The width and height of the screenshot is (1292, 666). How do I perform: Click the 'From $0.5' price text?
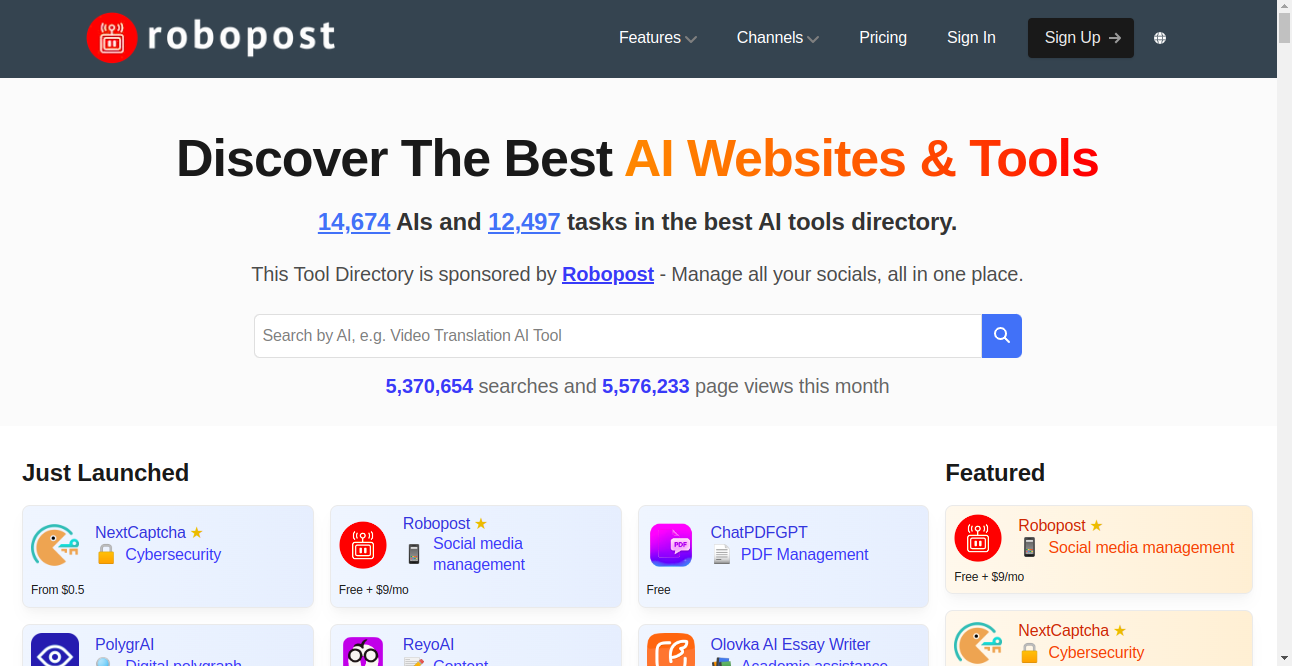tap(58, 590)
